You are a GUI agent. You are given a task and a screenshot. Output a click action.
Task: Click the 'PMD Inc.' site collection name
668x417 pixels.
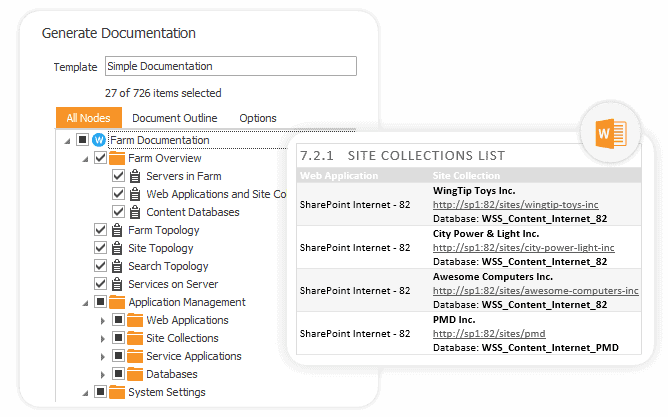[454, 320]
